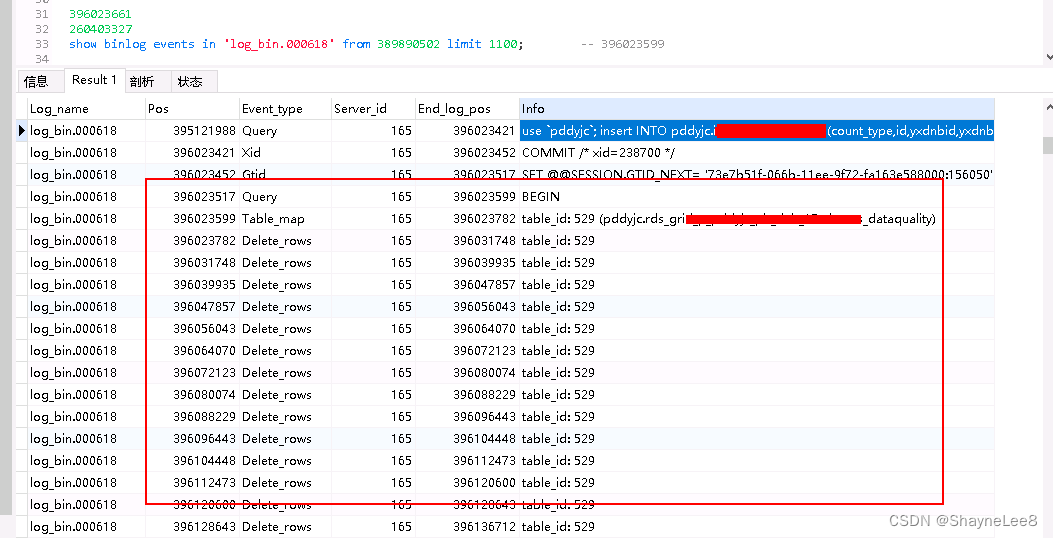Place cursor on editor line 396023661

click(100, 14)
